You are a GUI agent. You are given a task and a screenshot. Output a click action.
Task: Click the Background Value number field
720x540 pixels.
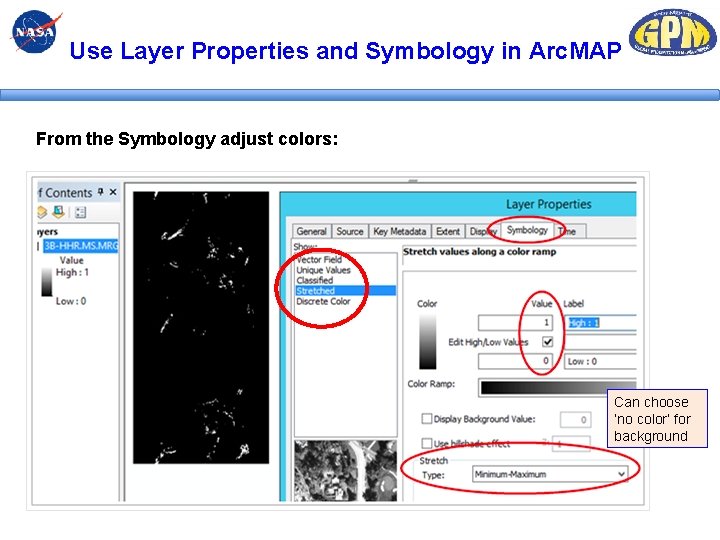click(x=575, y=419)
